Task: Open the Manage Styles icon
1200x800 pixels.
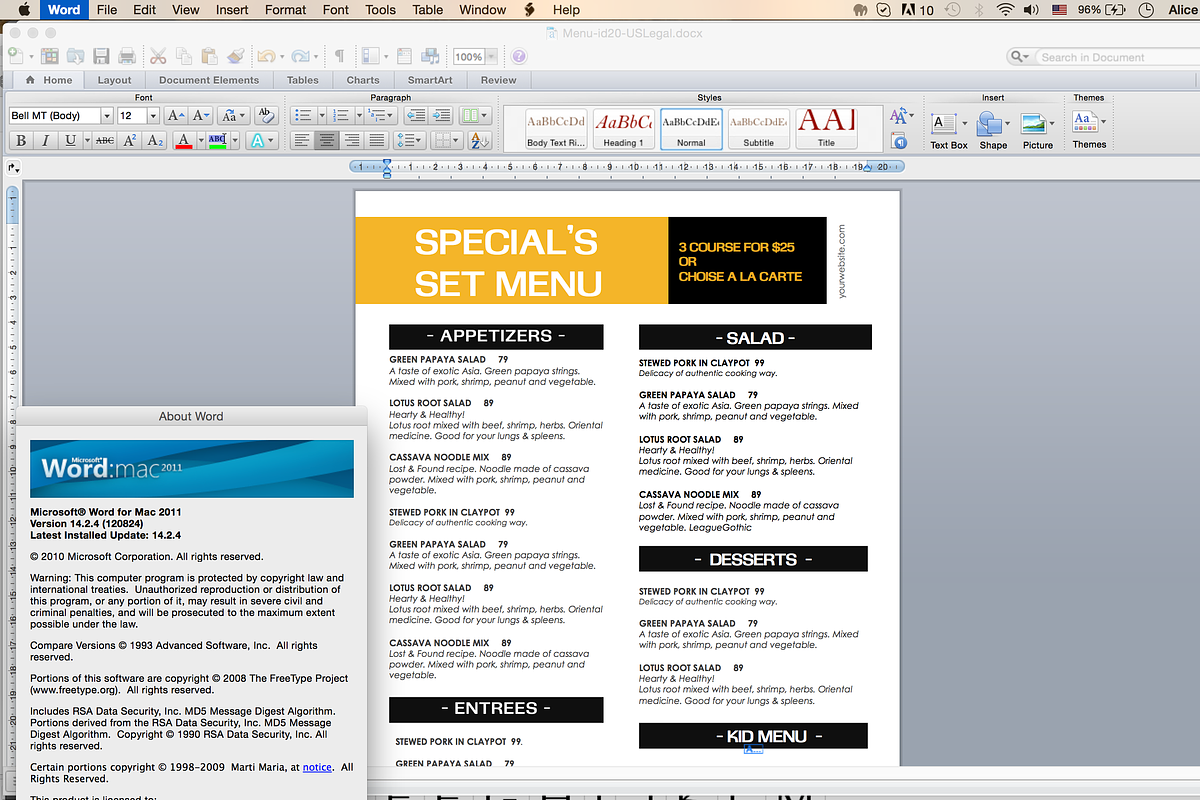Action: 900,142
